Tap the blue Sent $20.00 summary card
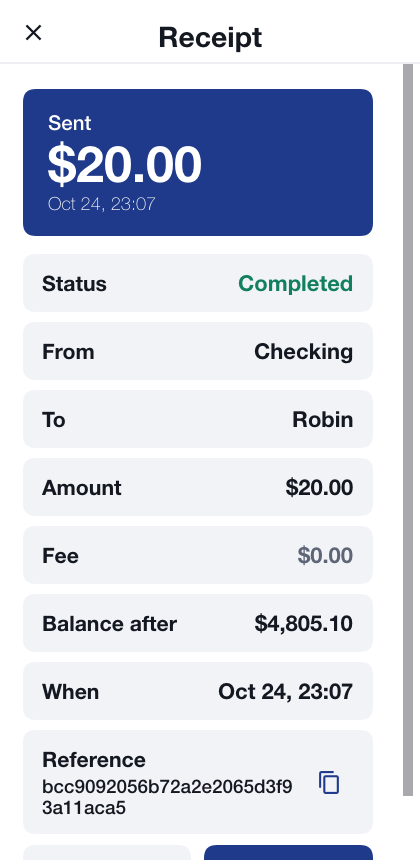Viewport: 420px width, 860px height. (x=198, y=162)
